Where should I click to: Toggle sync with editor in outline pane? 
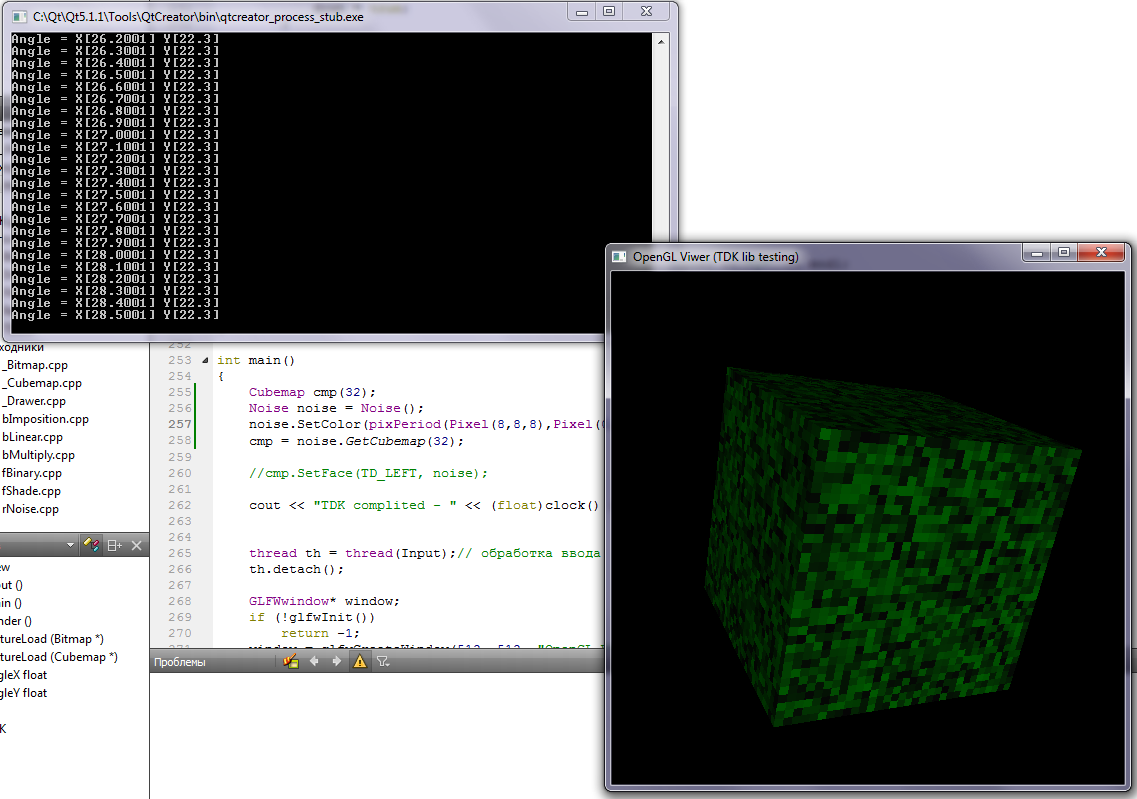[91, 545]
